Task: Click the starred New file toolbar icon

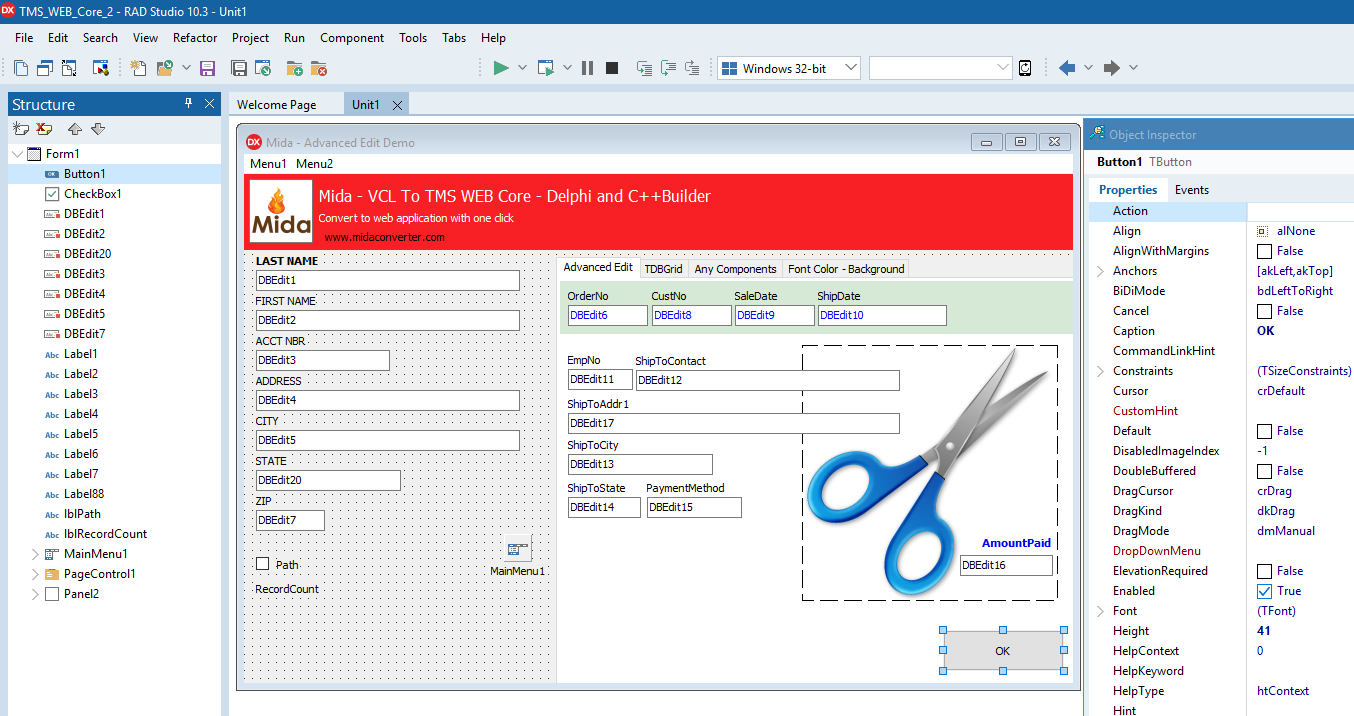Action: (x=139, y=68)
